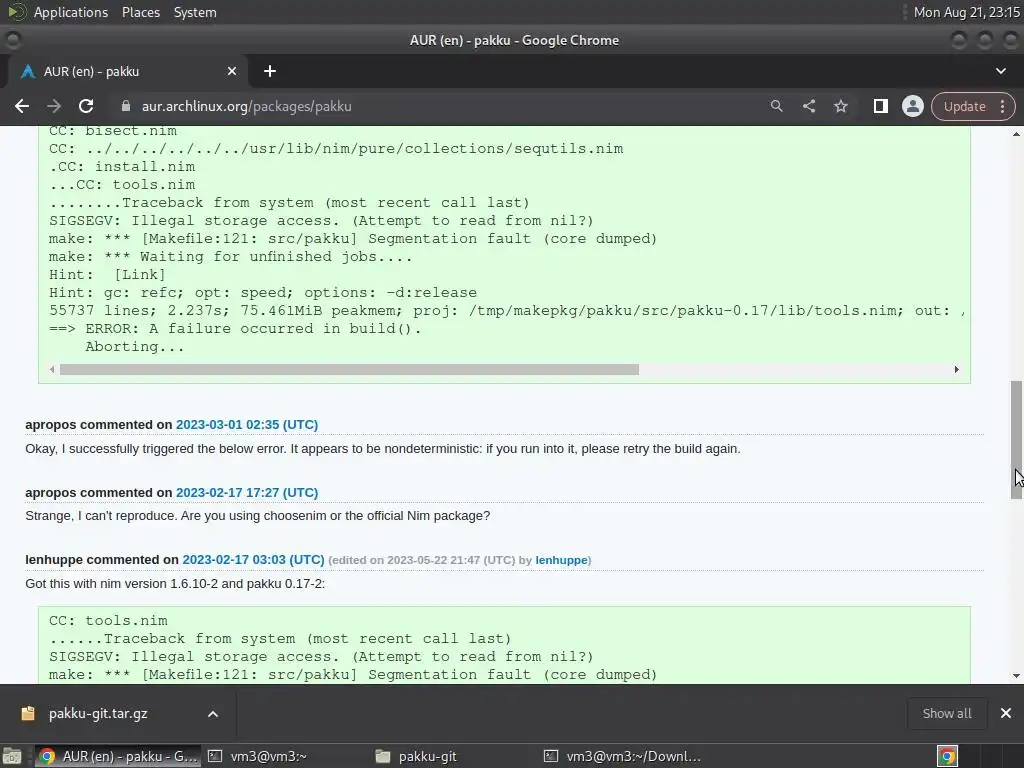The image size is (1024, 768).
Task: Switch to pakku-git folder taskbar item
Action: [416, 756]
